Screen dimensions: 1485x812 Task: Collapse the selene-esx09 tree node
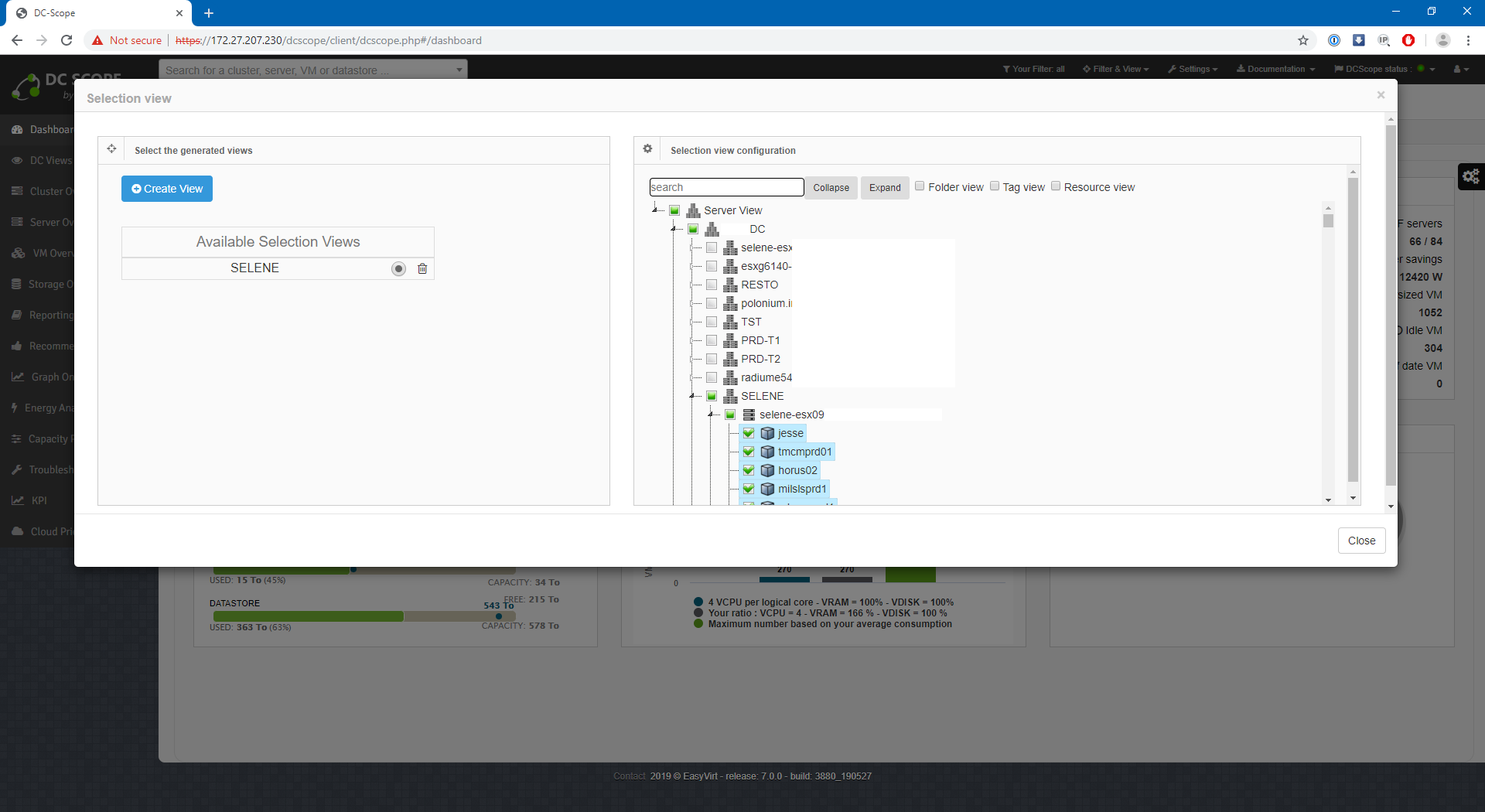(x=712, y=415)
